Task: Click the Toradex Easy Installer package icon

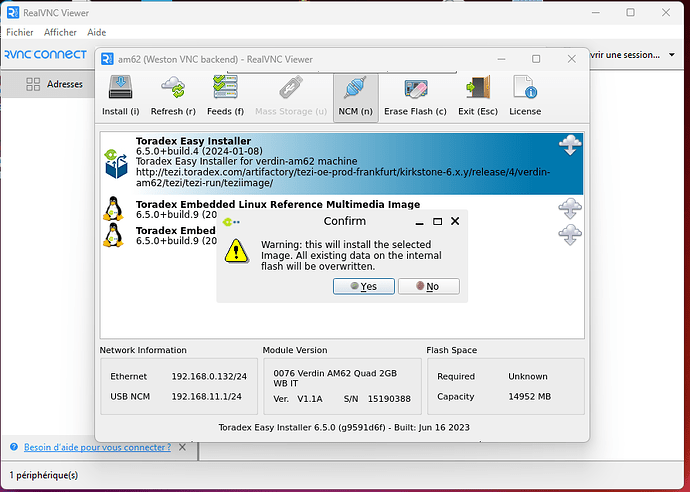Action: pyautogui.click(x=116, y=163)
